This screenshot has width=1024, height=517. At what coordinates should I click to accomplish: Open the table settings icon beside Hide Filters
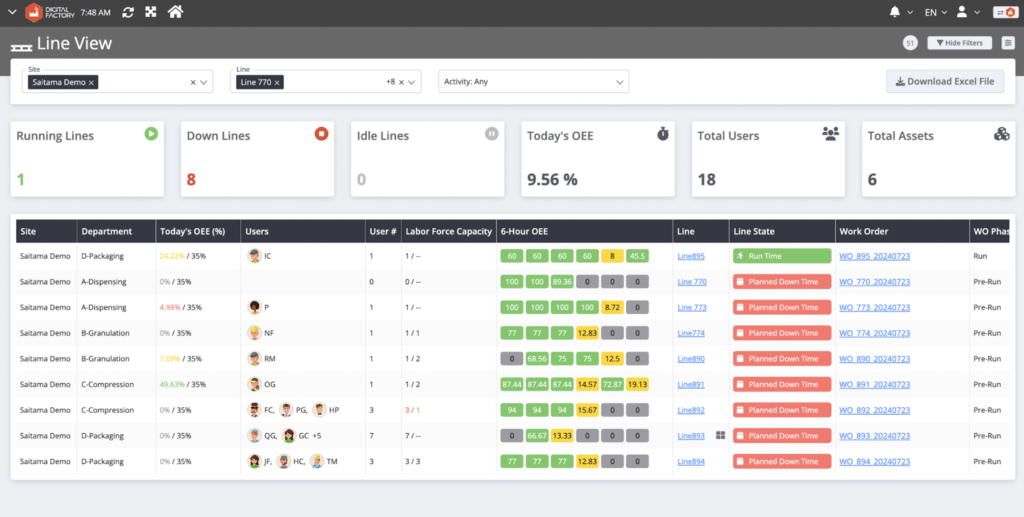[1008, 43]
